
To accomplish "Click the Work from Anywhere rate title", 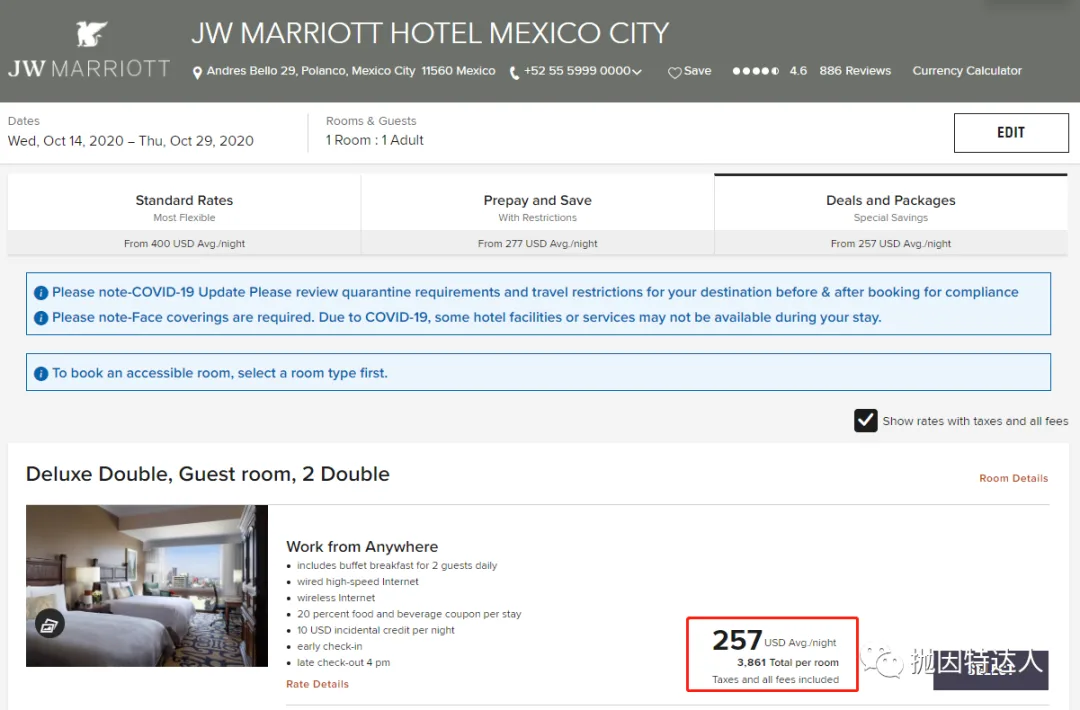I will coord(362,547).
